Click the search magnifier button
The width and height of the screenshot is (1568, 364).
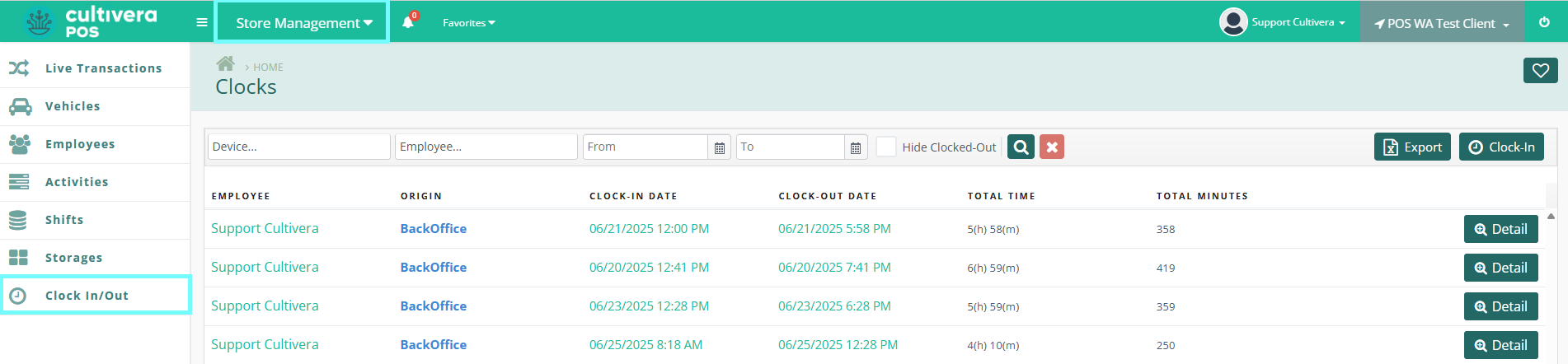(x=1021, y=147)
